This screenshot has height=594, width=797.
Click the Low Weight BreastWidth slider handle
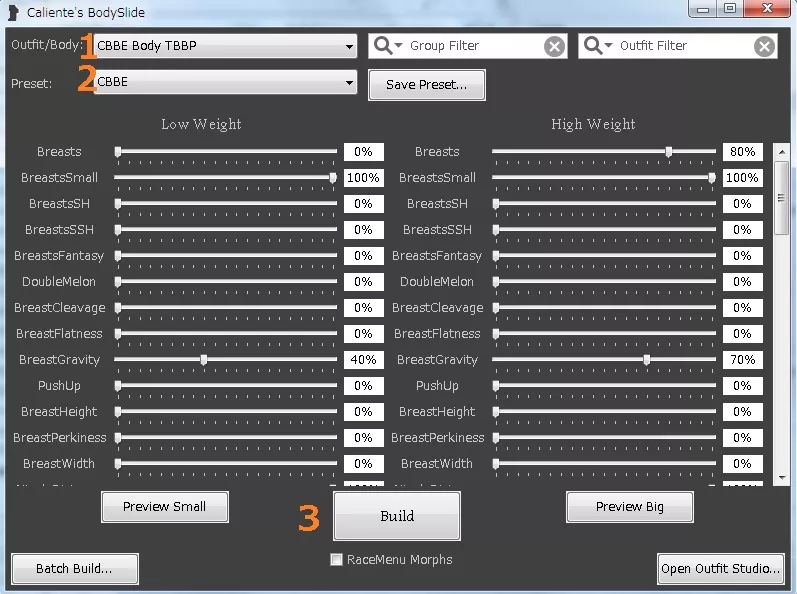tap(118, 463)
